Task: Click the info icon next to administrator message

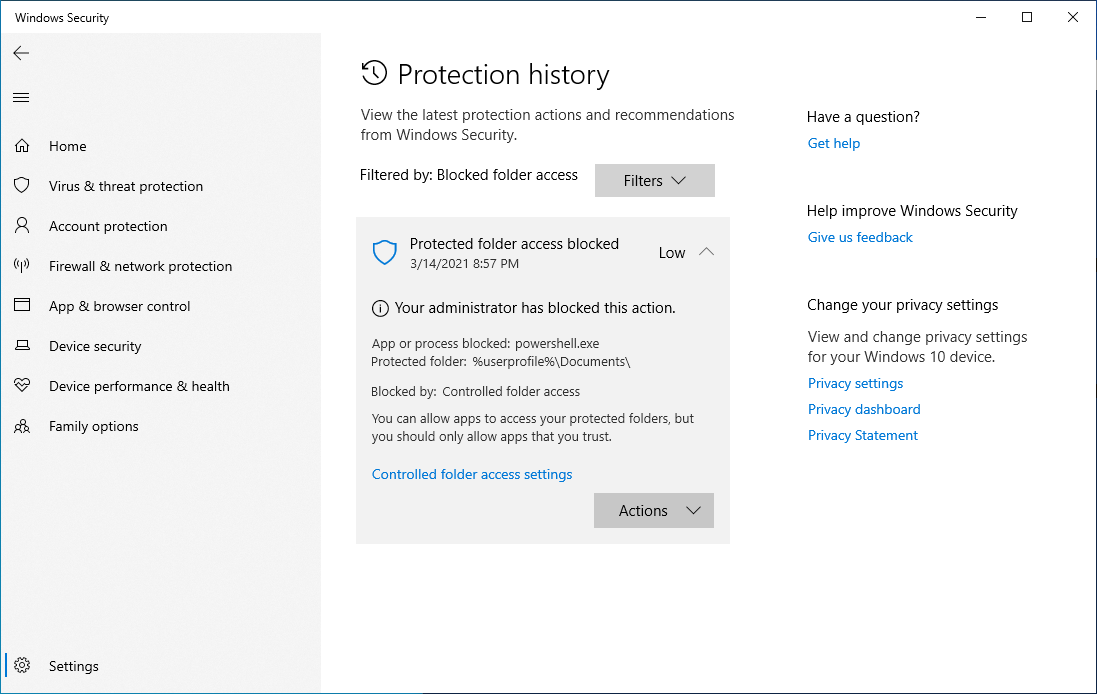Action: click(379, 308)
